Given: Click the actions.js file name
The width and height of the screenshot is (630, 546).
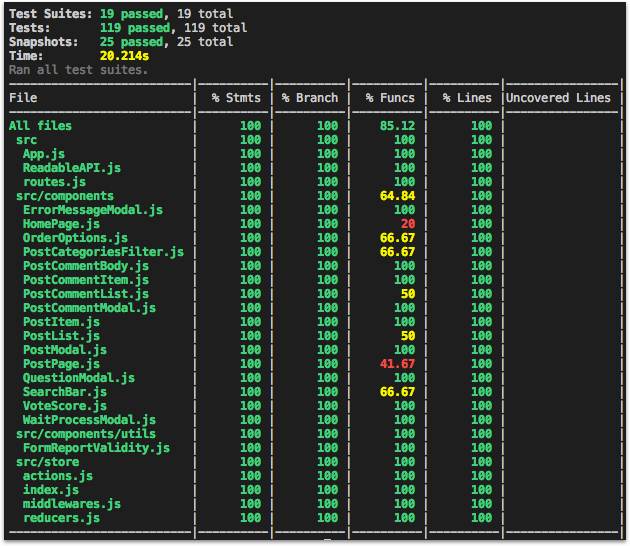Looking at the screenshot, I should pos(58,476).
